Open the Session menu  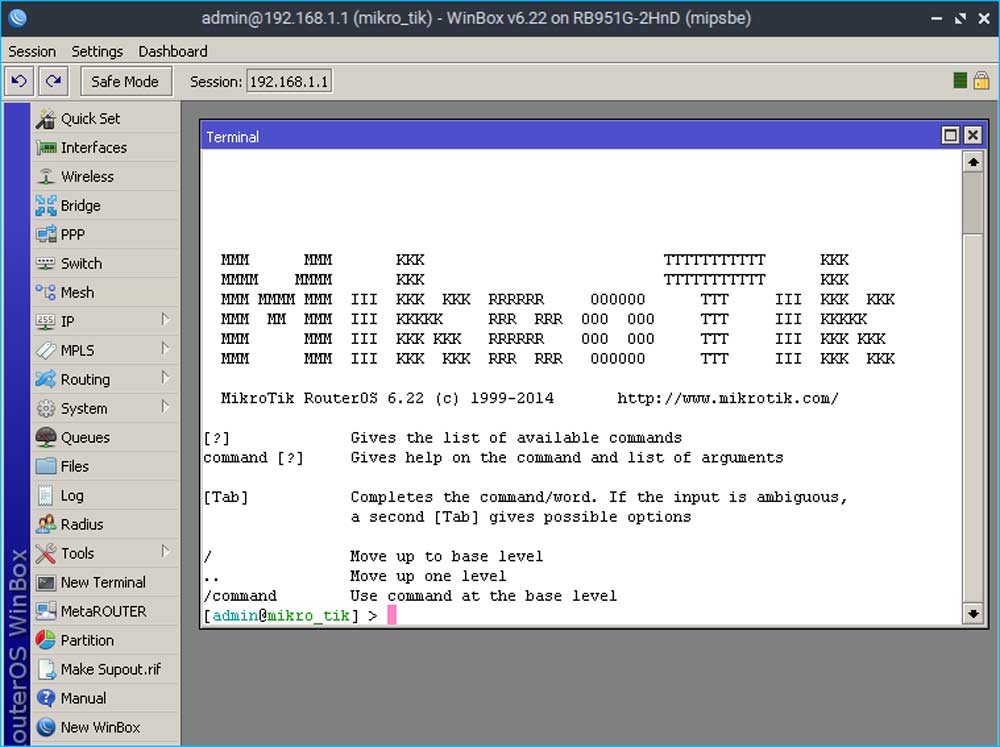(32, 51)
